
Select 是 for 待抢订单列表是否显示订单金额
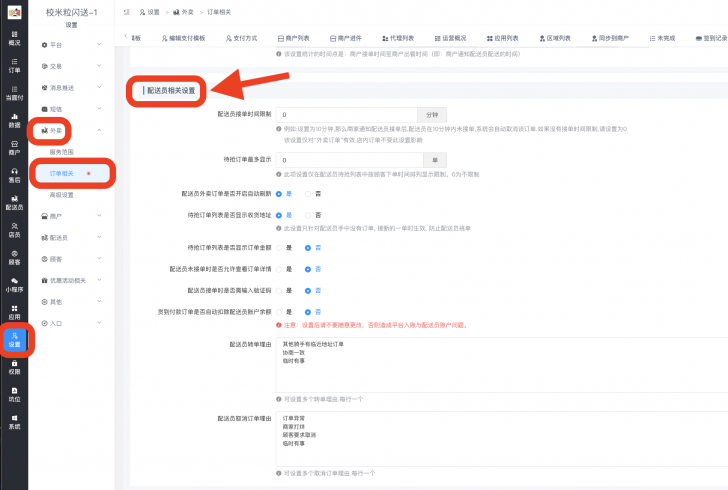279,248
